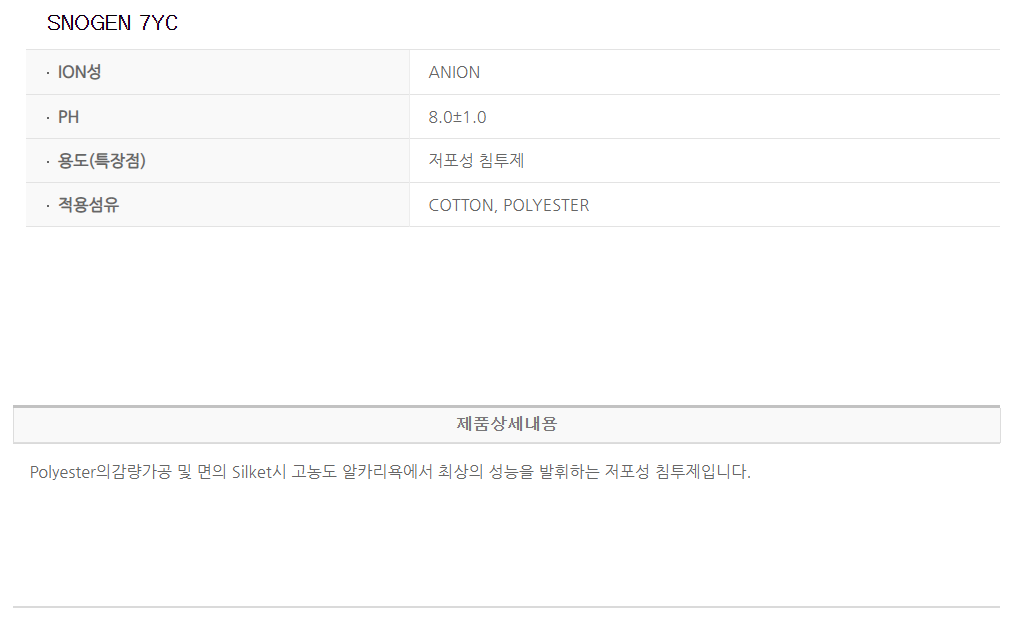Viewport: 1013px width, 618px height.
Task: Click Polyester의감량가공 at start of description
Action: point(100,472)
